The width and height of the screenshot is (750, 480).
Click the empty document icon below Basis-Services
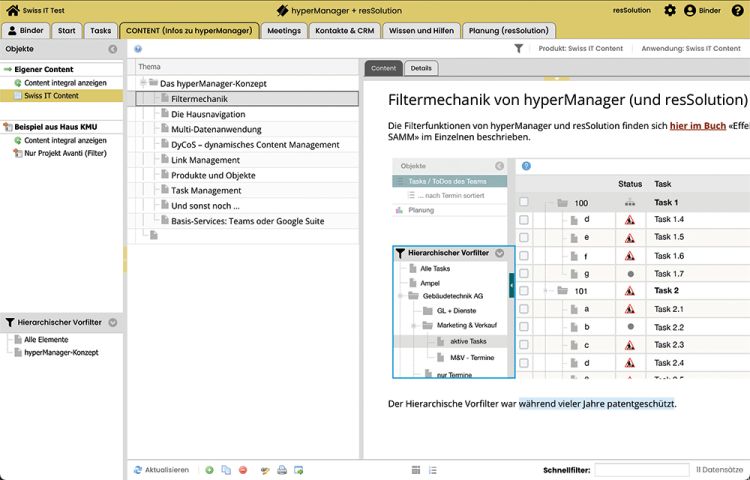(154, 235)
